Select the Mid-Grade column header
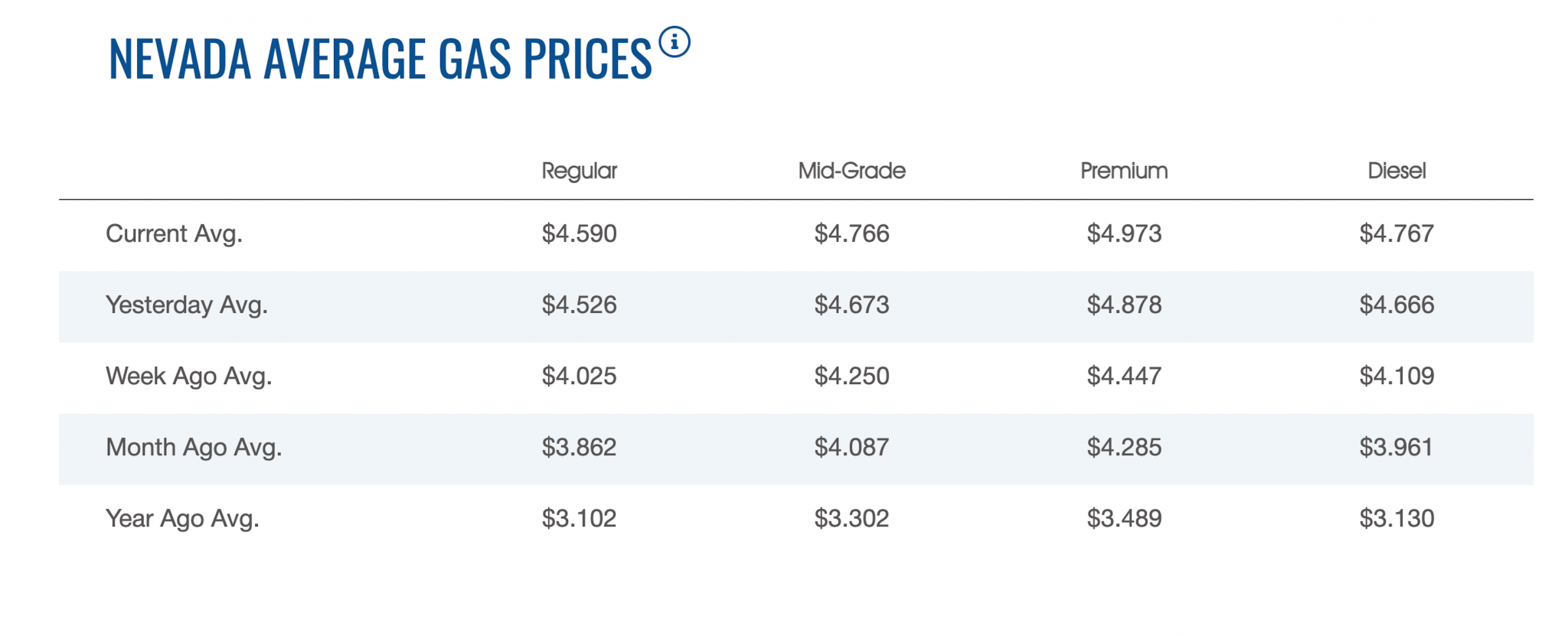Screen dimensions: 1568x636 pyautogui.click(x=851, y=171)
